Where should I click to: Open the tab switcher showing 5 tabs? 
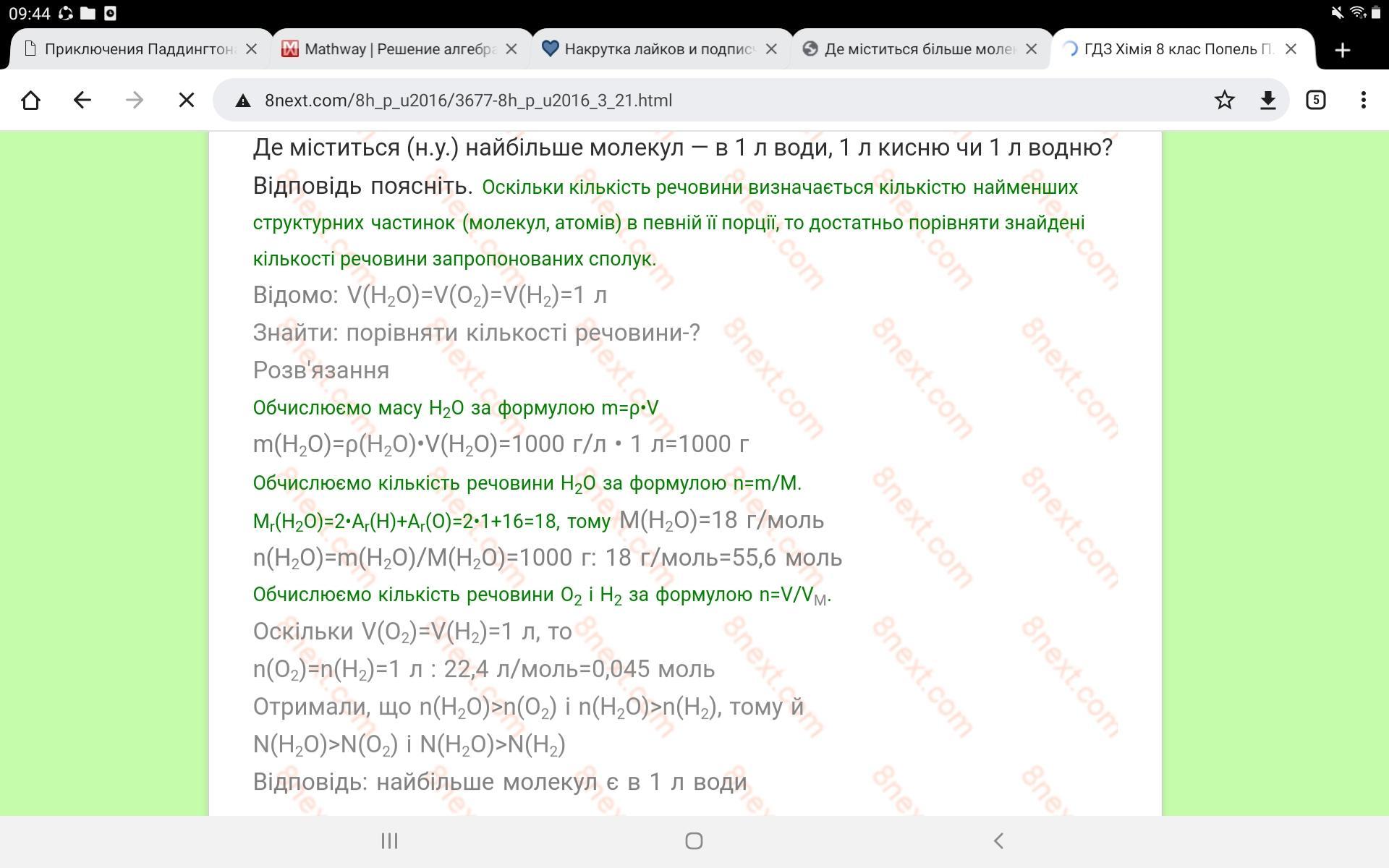(1315, 100)
